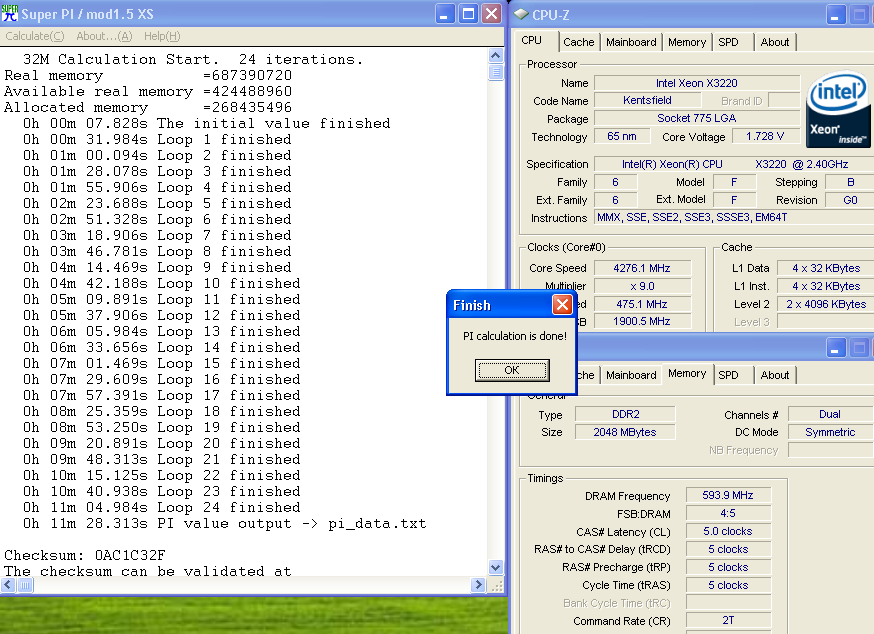The height and width of the screenshot is (634, 874).
Task: Click scroll up arrow in Super PI output
Action: pyautogui.click(x=496, y=55)
